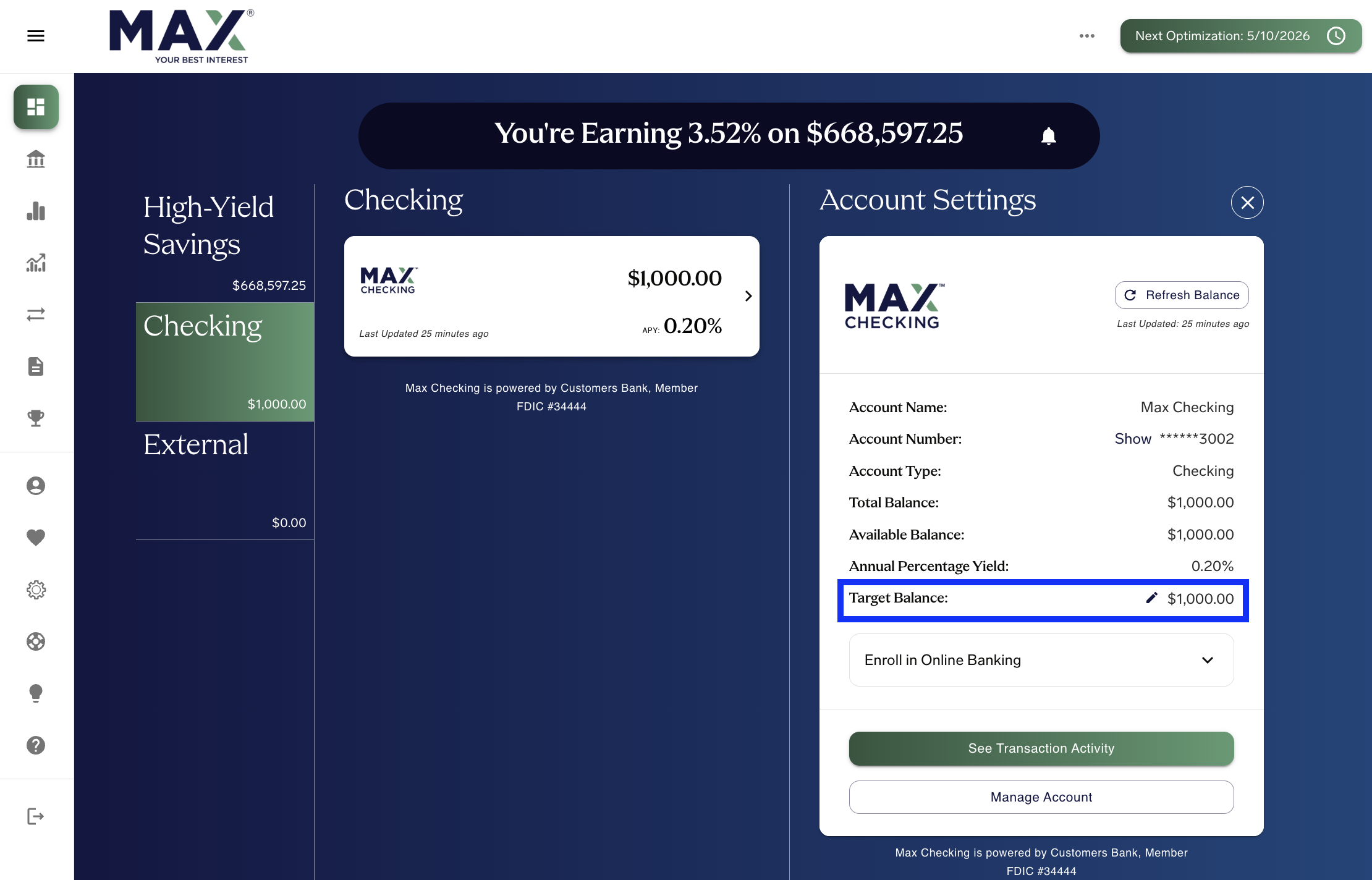Click the notification bell icon
The height and width of the screenshot is (880, 1372).
click(x=1048, y=136)
